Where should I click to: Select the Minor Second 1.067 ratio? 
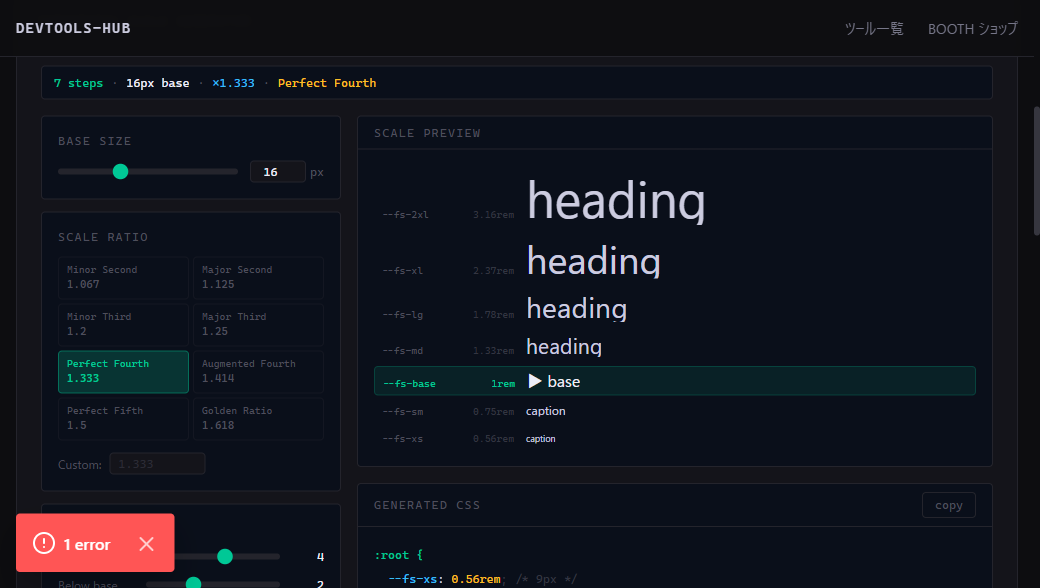pos(123,277)
